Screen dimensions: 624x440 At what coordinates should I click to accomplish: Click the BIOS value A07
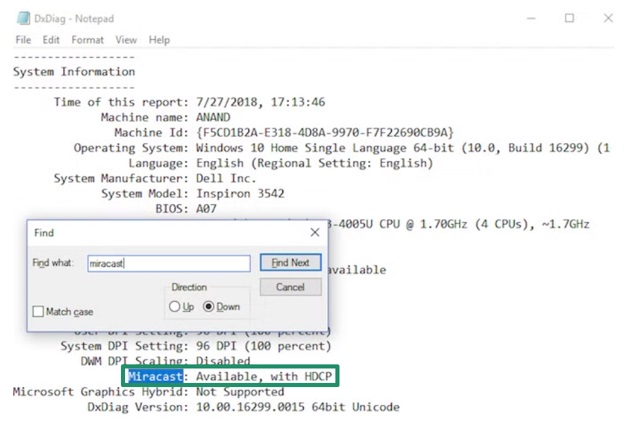coord(206,209)
